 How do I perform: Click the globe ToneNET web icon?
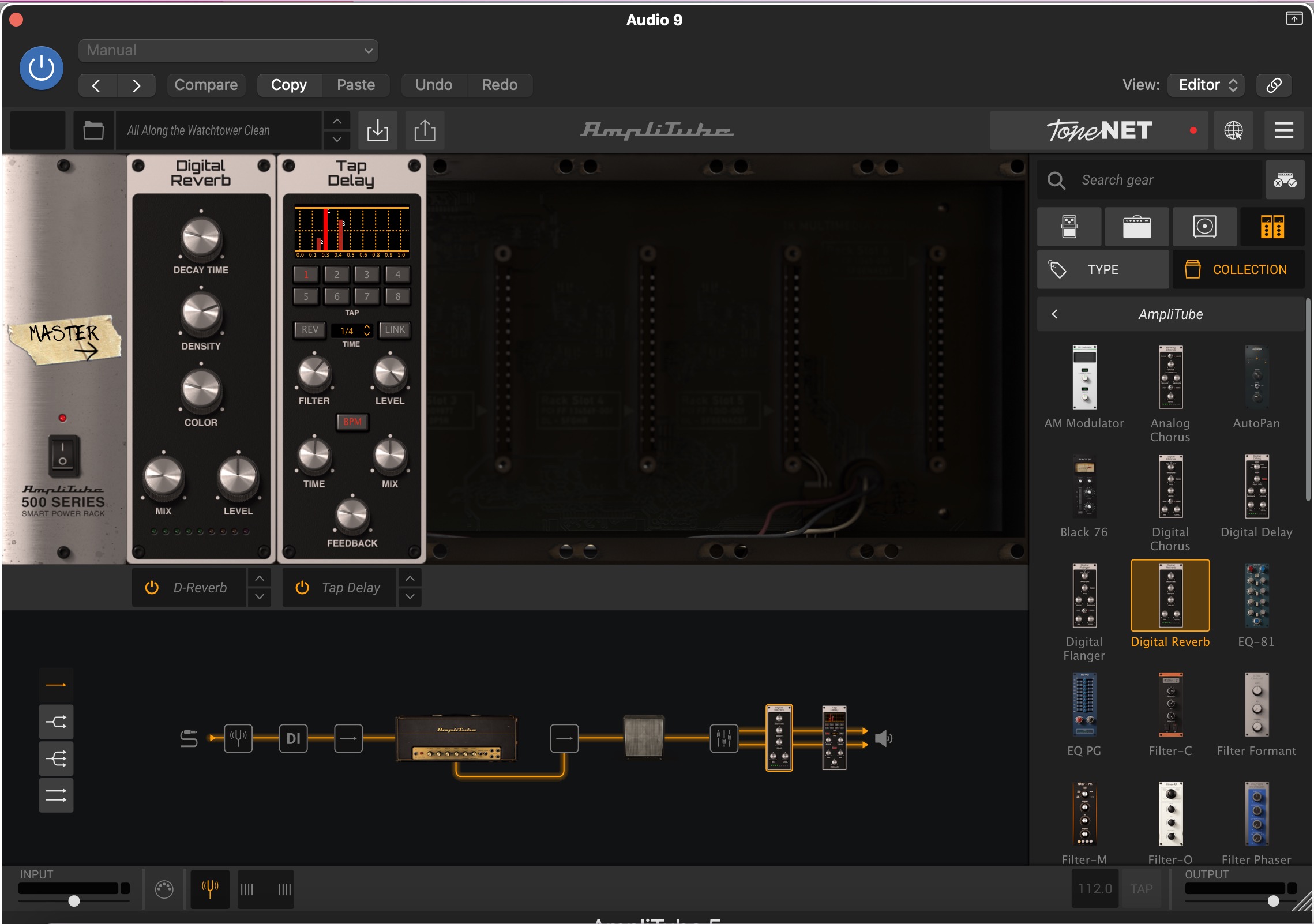point(1233,130)
